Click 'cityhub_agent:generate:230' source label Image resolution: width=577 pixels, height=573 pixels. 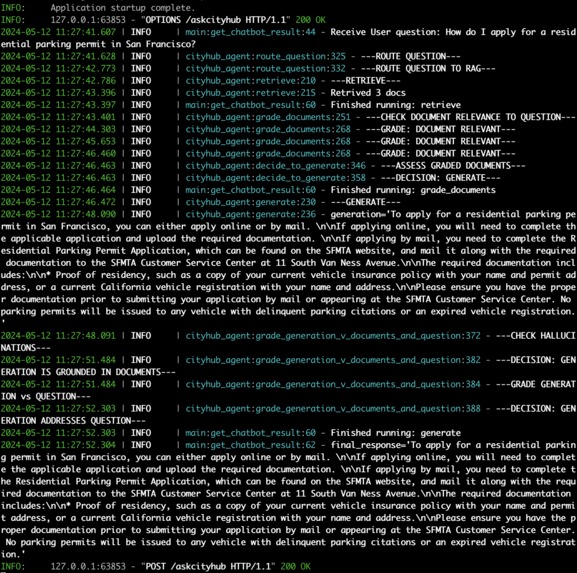tap(250, 202)
